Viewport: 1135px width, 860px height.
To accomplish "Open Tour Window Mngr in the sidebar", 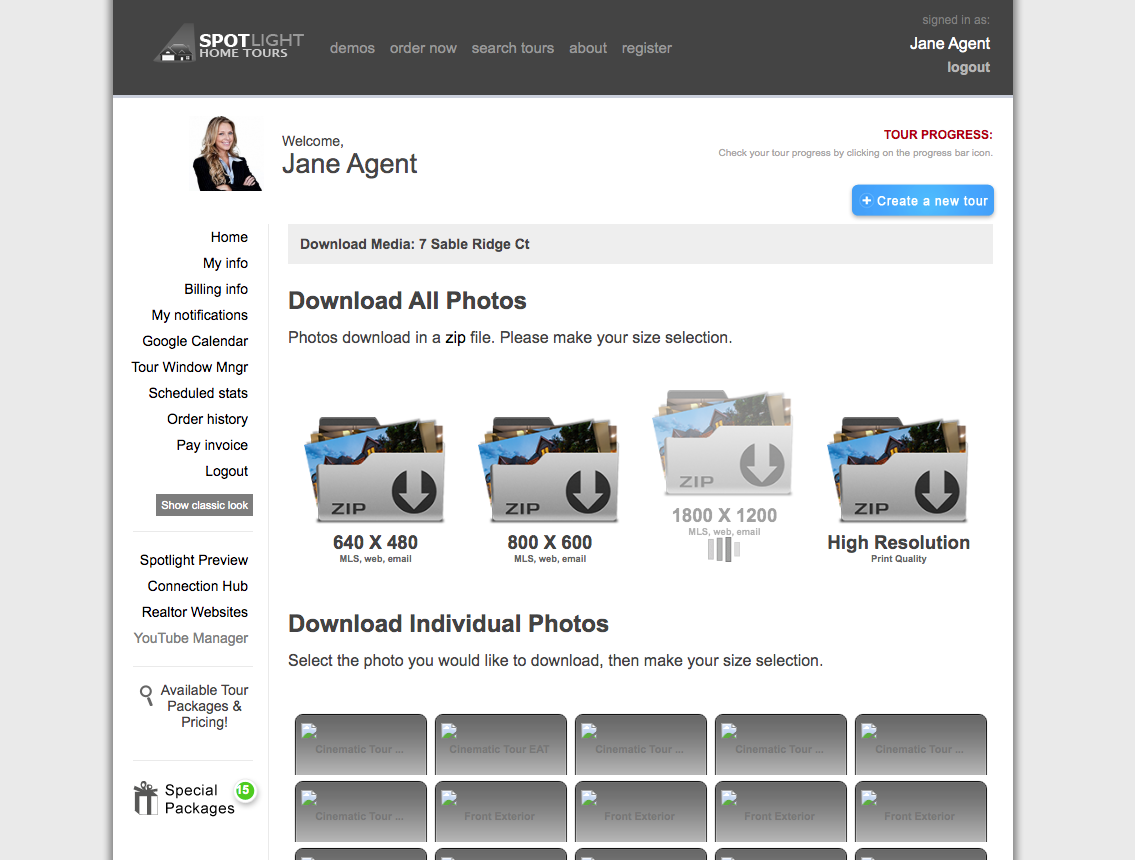I will [x=190, y=368].
